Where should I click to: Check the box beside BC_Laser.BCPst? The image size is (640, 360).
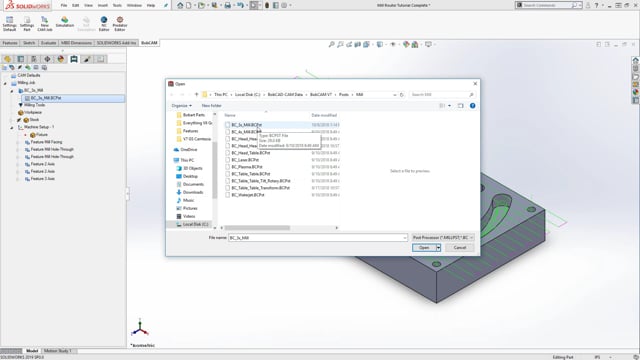(x=228, y=160)
